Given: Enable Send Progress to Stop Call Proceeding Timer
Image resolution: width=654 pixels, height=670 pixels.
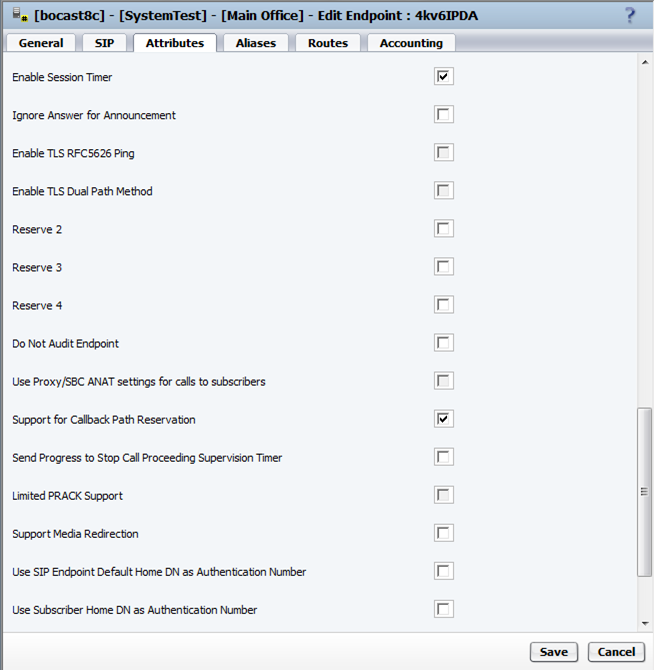Looking at the screenshot, I should tap(443, 457).
